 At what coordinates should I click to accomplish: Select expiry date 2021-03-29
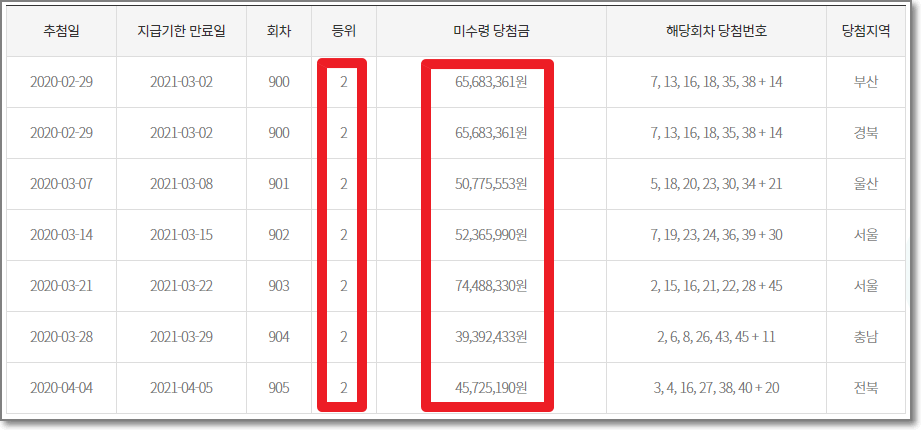point(181,337)
